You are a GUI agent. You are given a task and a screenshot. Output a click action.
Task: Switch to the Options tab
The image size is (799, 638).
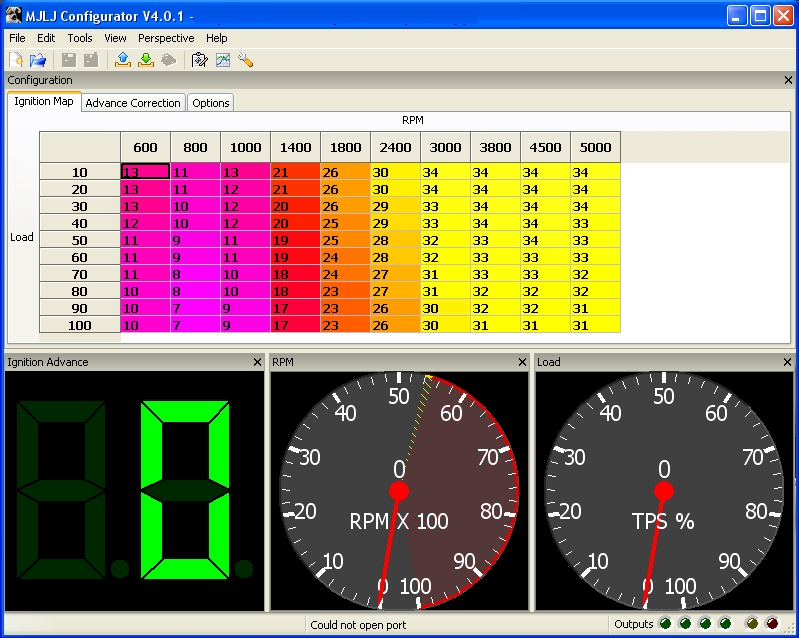pos(211,103)
